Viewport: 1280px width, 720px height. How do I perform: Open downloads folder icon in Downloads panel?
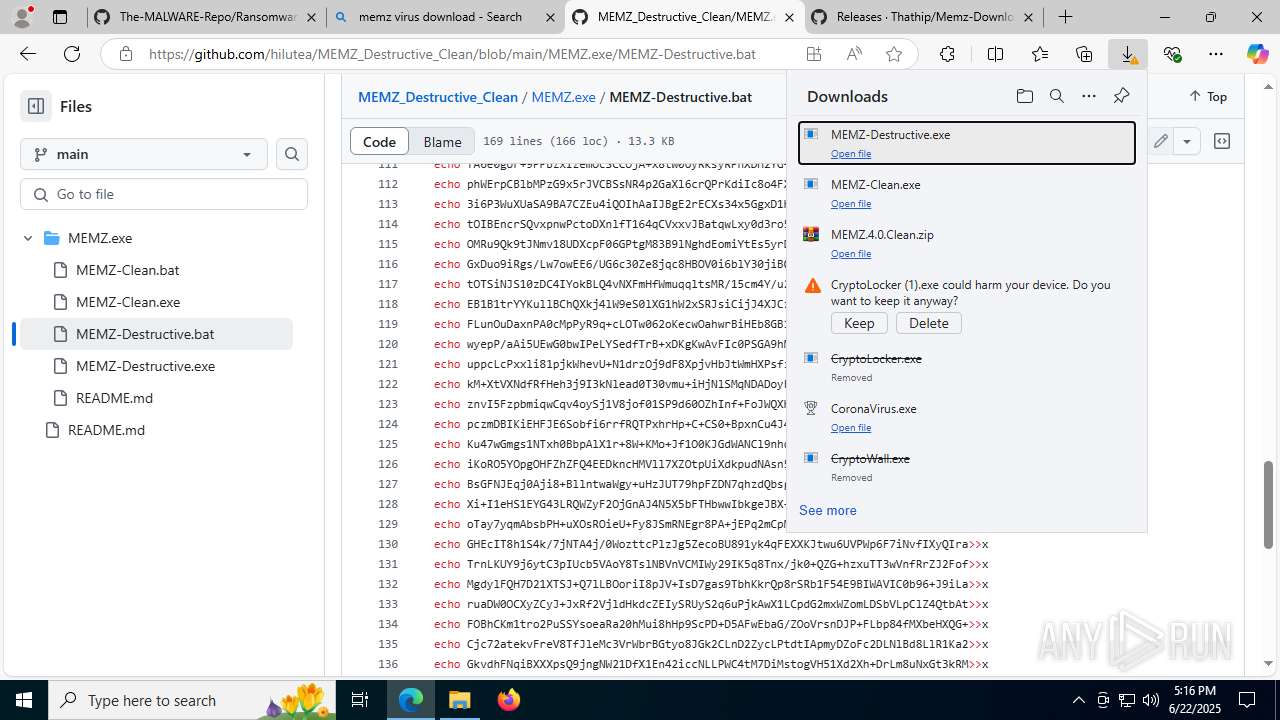point(1025,96)
